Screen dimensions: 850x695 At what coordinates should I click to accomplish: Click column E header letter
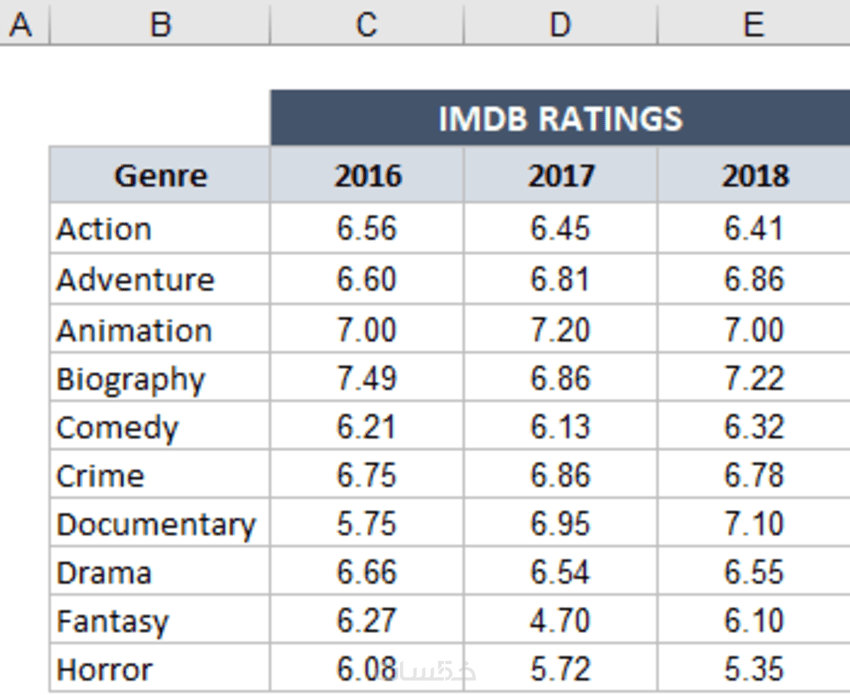tap(753, 22)
